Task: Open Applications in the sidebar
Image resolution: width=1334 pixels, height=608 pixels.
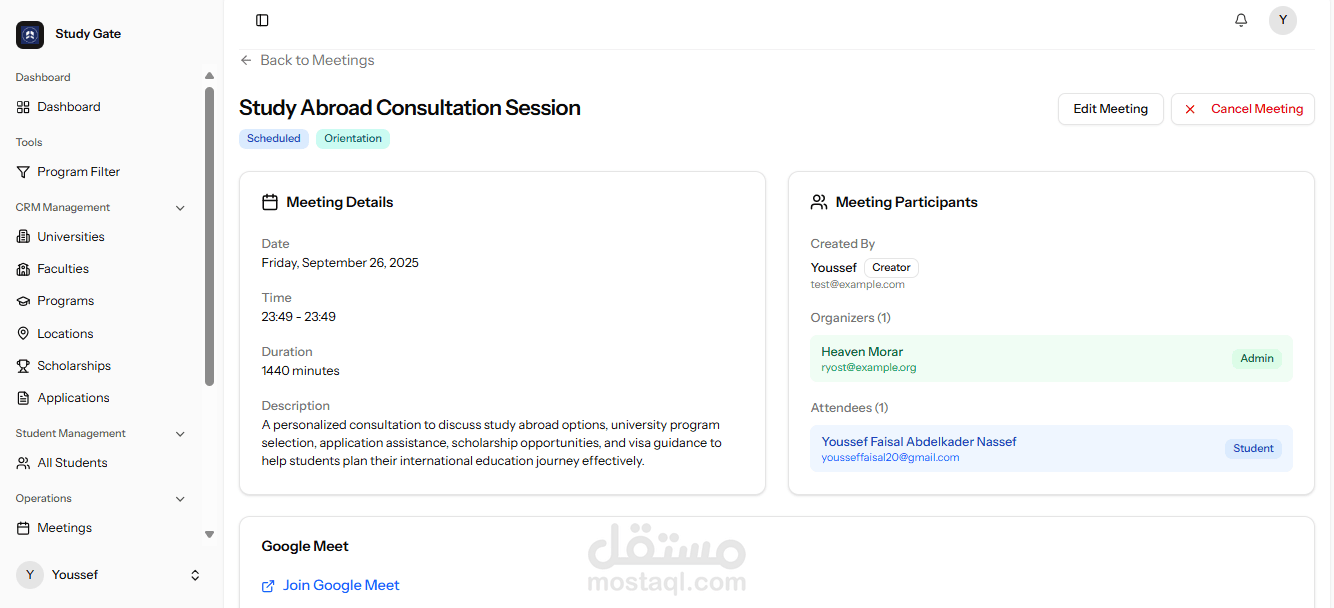Action: (x=73, y=398)
